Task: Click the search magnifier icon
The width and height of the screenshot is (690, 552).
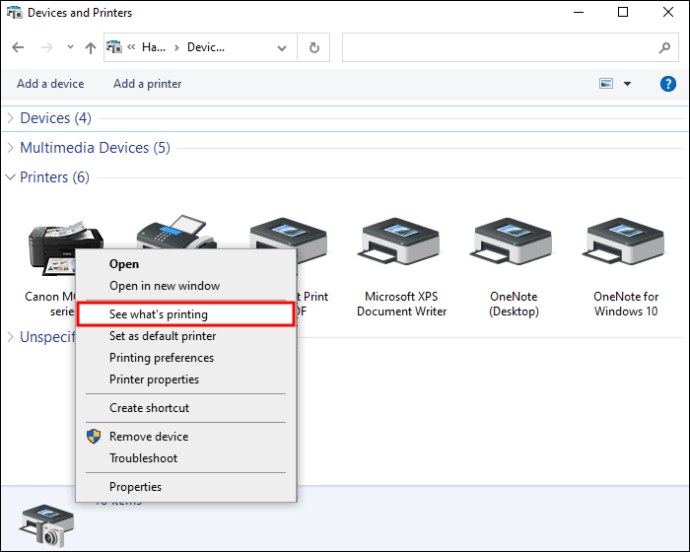Action: 665,47
